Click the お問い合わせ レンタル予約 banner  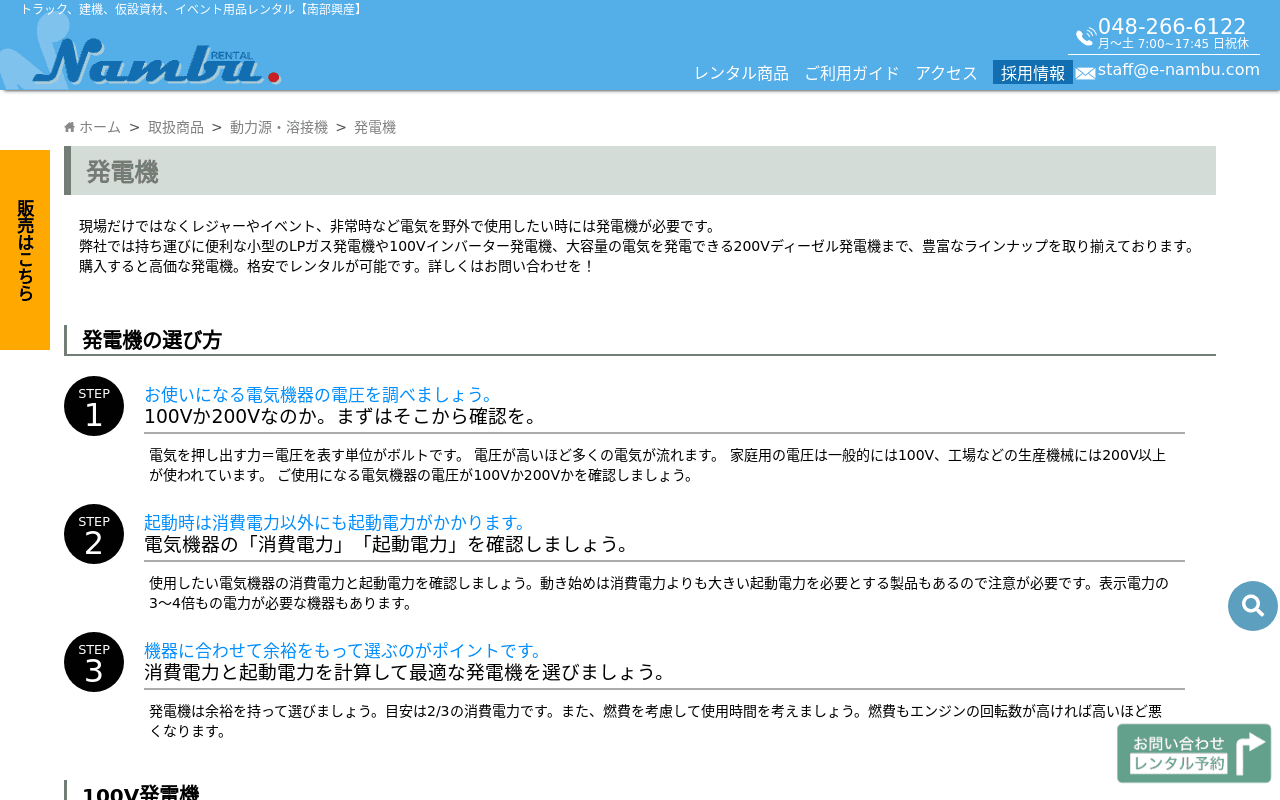pos(1194,753)
